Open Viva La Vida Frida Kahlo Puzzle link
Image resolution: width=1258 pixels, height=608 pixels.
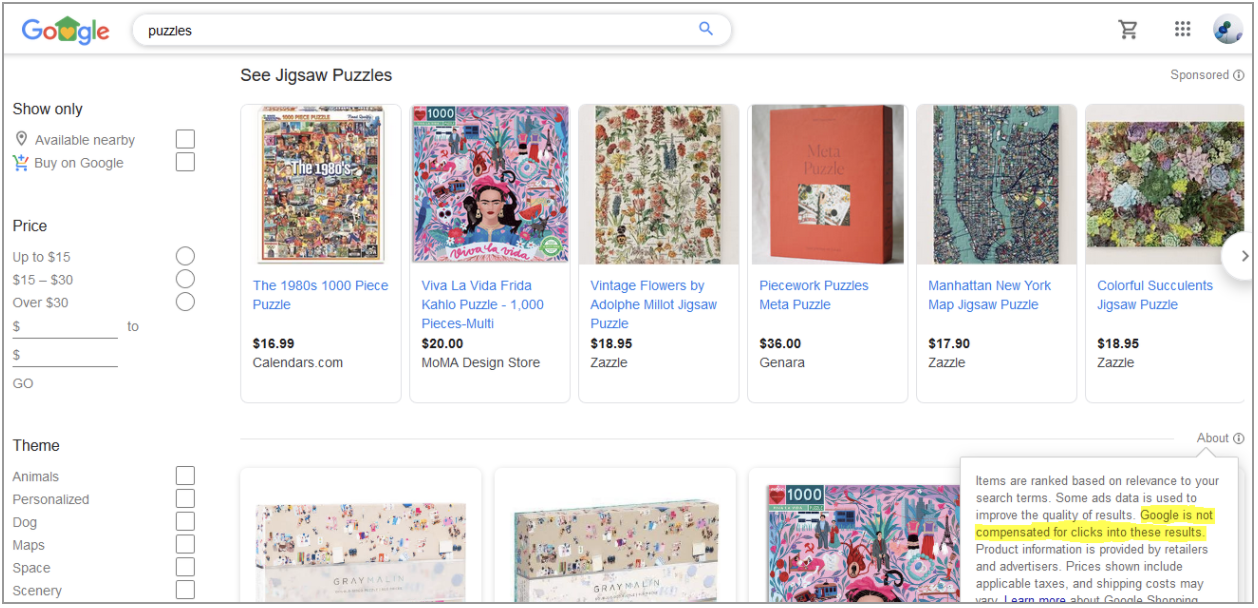pyautogui.click(x=483, y=304)
